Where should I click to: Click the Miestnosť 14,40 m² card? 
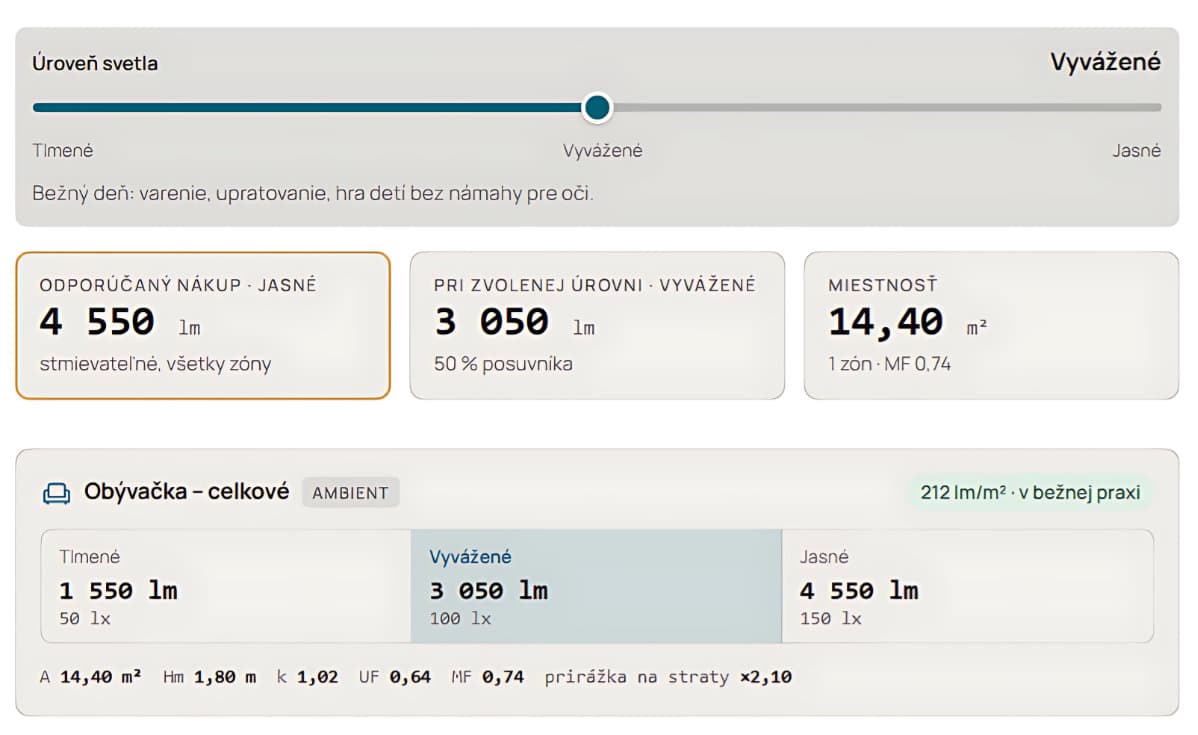pos(991,325)
